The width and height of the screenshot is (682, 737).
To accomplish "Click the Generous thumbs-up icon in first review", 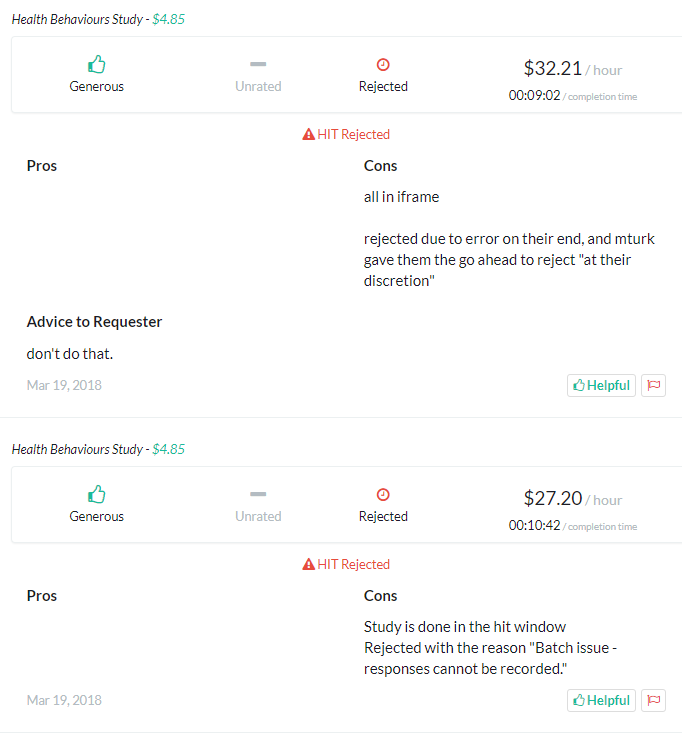I will pos(96,64).
